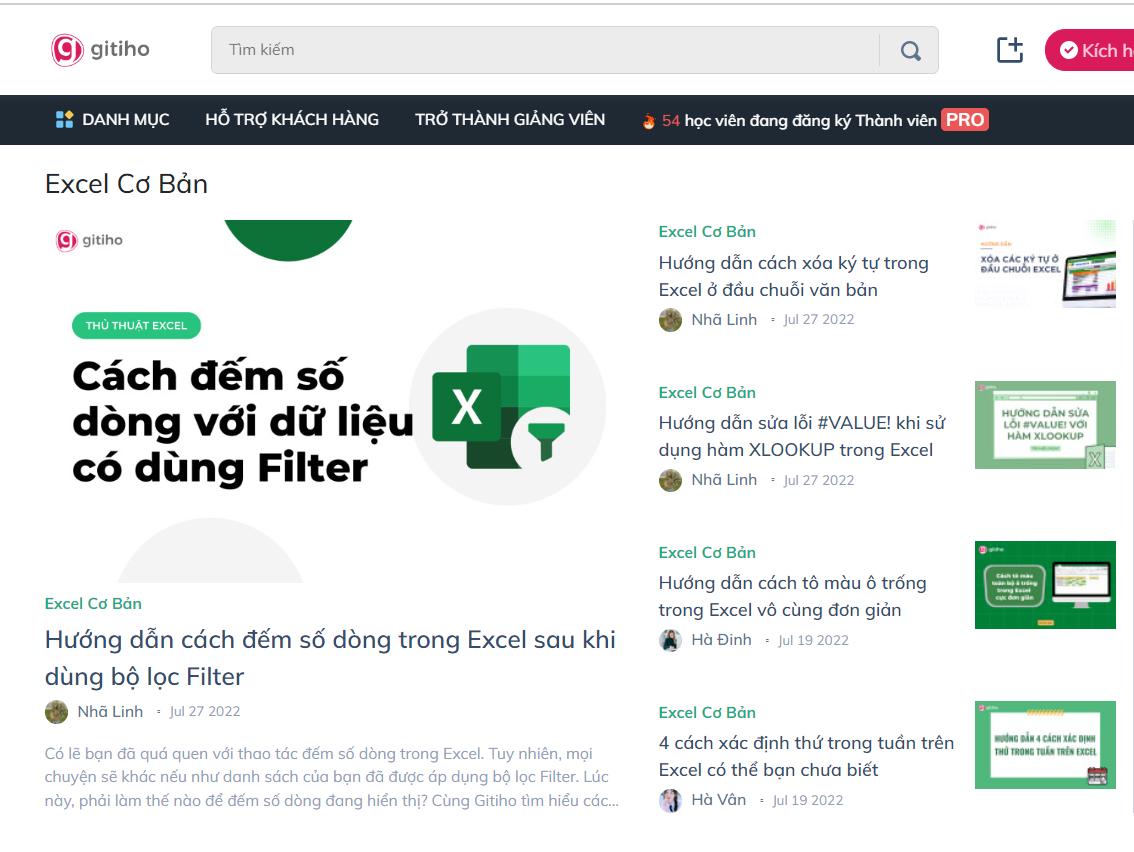Click the search input field to type a query
The width and height of the screenshot is (1134, 852).
coord(500,49)
